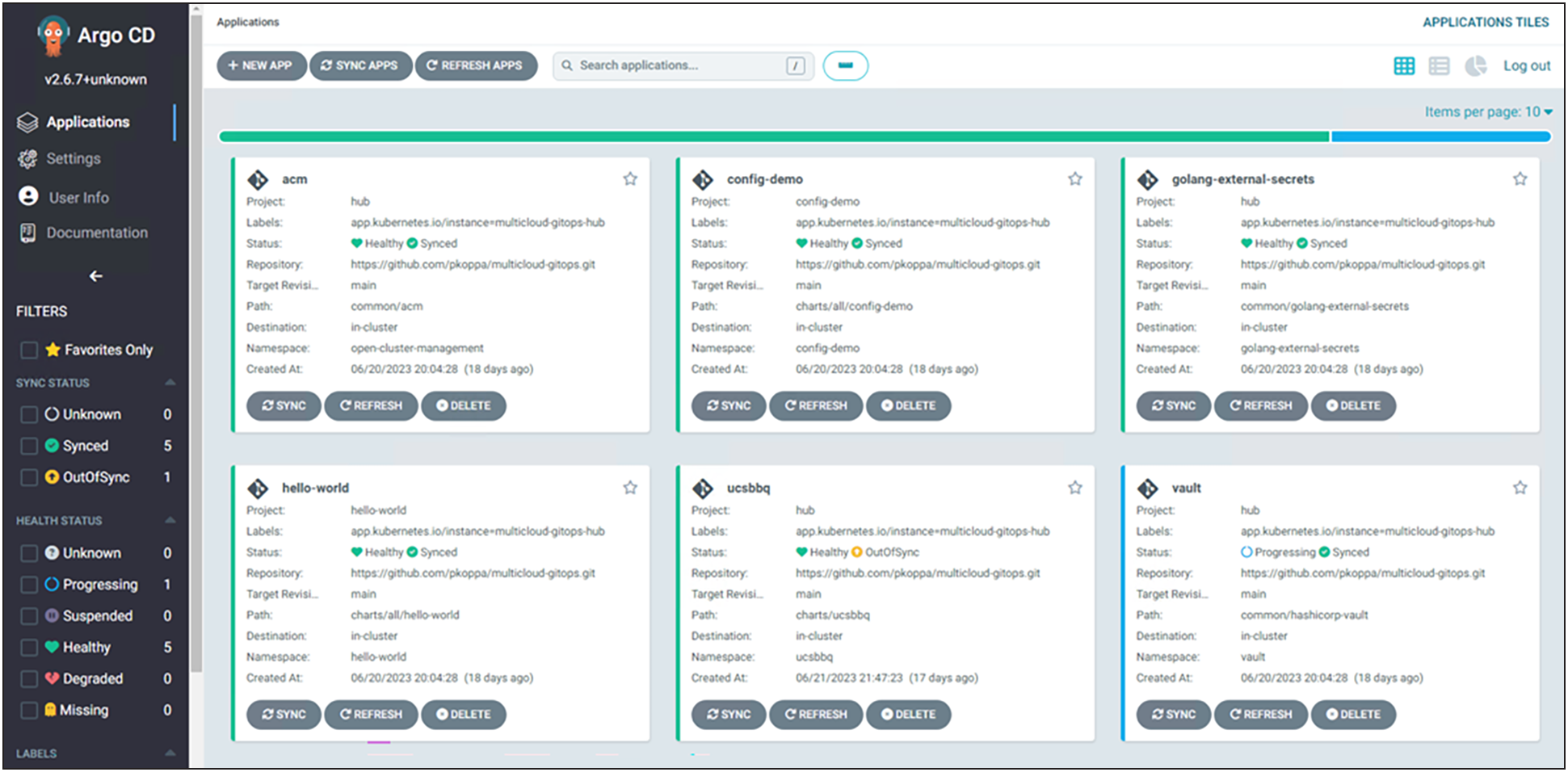Click the sidebar vertical scrollbar
The height and width of the screenshot is (772, 1568).
[x=196, y=343]
